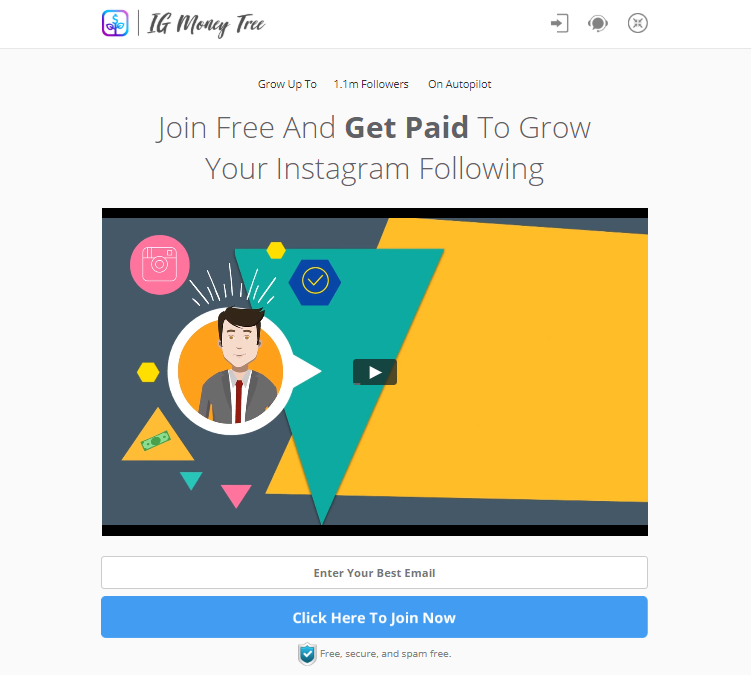Click the blue hexagon checkmark icon
Screen dimensions: 751x675
click(315, 282)
